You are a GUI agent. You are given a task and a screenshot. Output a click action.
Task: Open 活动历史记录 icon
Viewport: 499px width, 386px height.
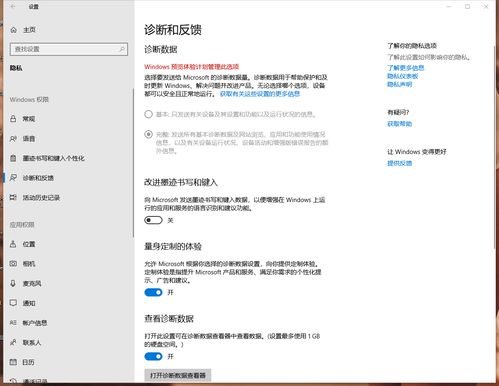(13, 197)
